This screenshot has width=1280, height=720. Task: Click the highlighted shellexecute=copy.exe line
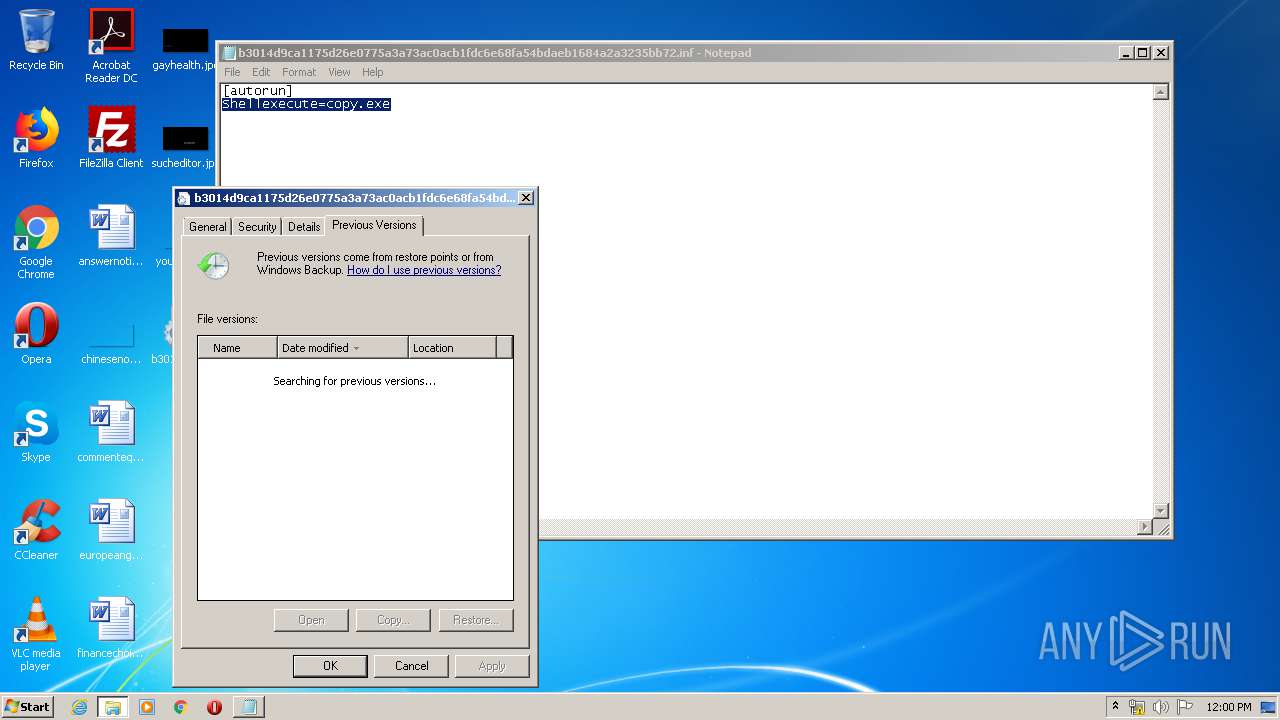coord(306,104)
